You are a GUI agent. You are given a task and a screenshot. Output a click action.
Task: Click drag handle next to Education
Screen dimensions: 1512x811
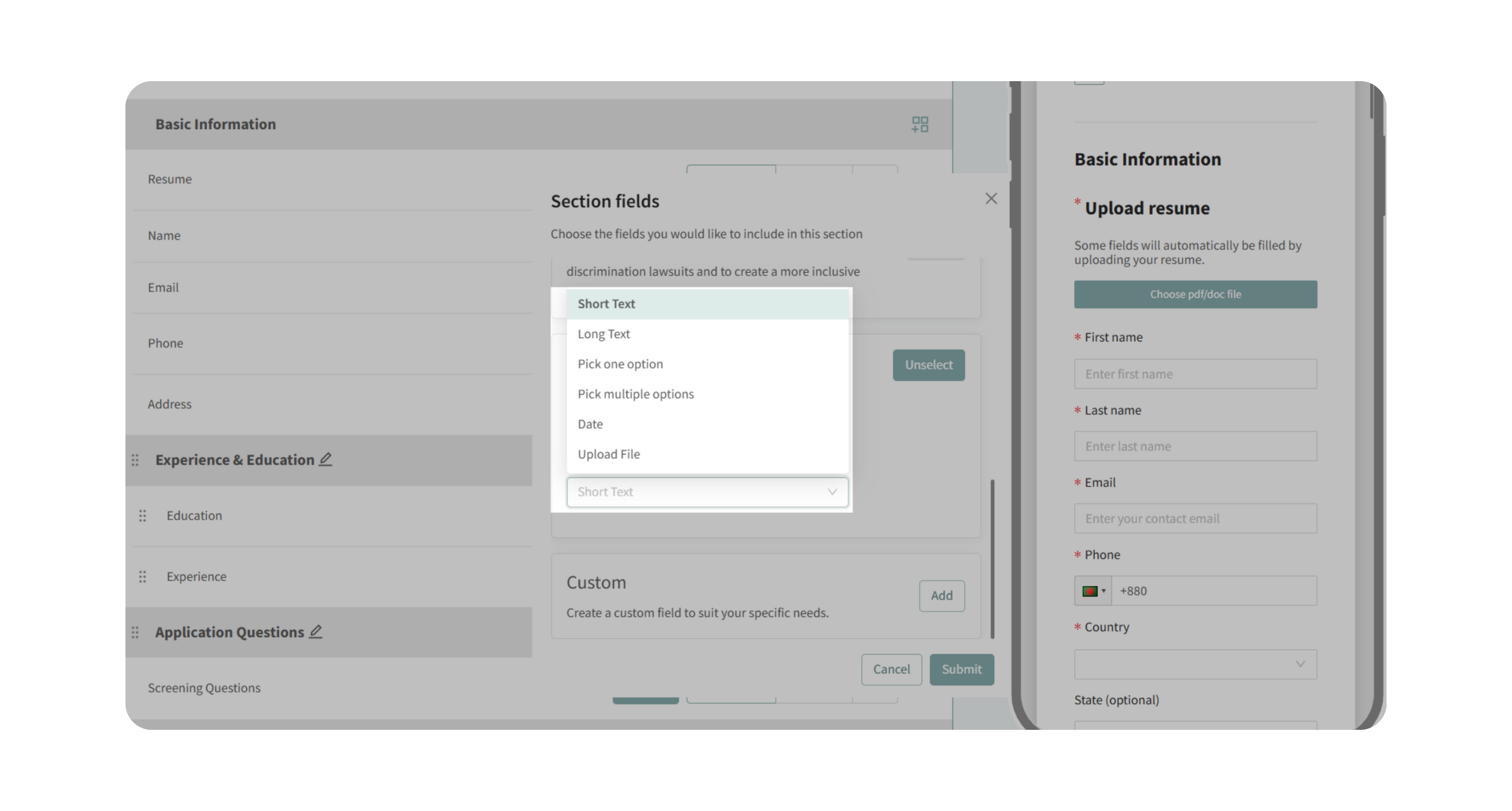142,516
